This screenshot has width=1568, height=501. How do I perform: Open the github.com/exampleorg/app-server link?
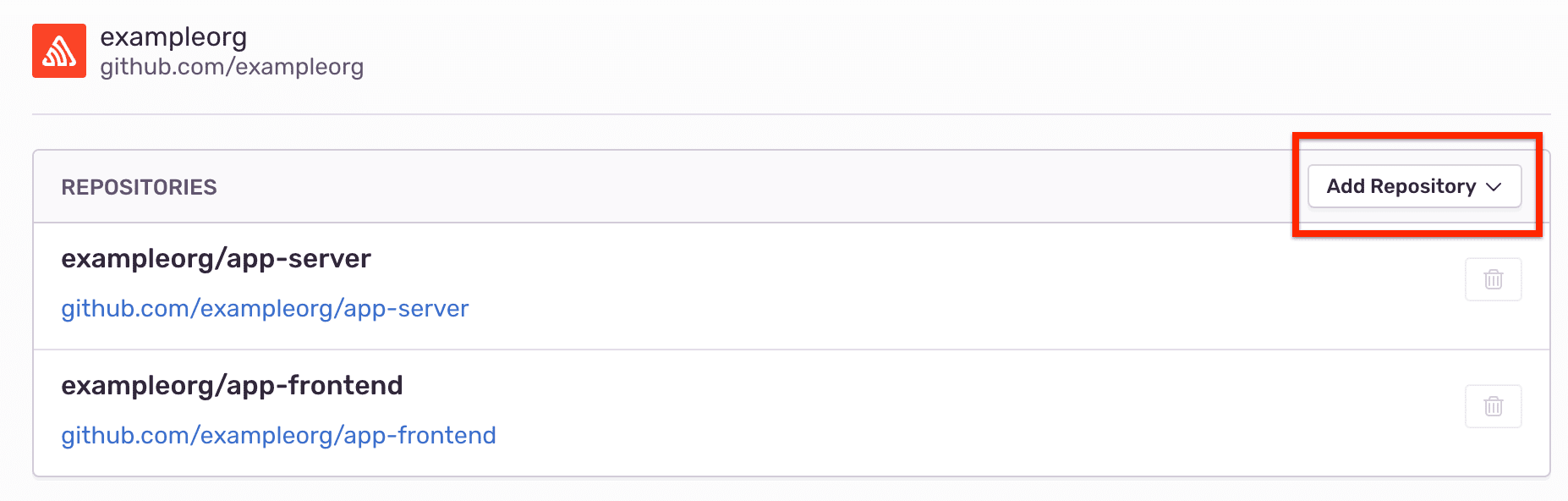pyautogui.click(x=265, y=309)
